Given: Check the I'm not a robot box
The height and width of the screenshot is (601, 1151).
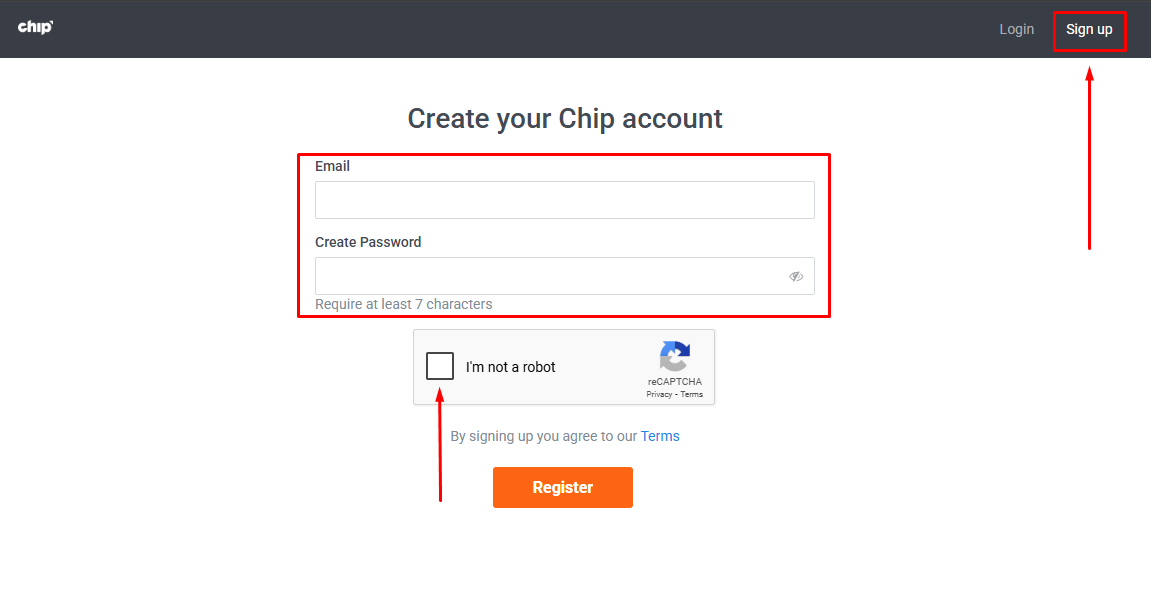Looking at the screenshot, I should pyautogui.click(x=440, y=365).
